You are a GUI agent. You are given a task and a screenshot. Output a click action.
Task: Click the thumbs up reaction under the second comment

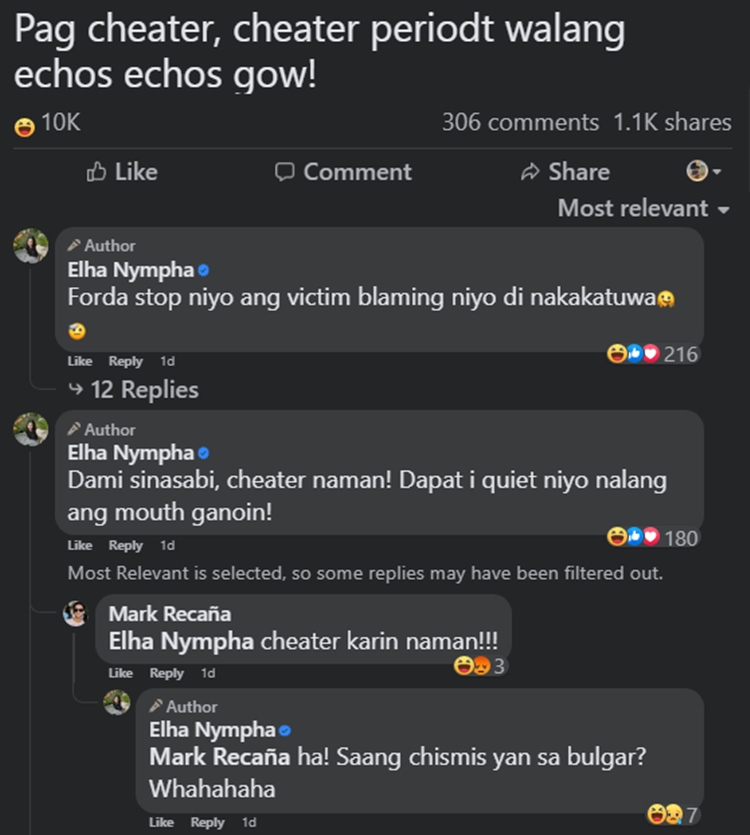636,538
